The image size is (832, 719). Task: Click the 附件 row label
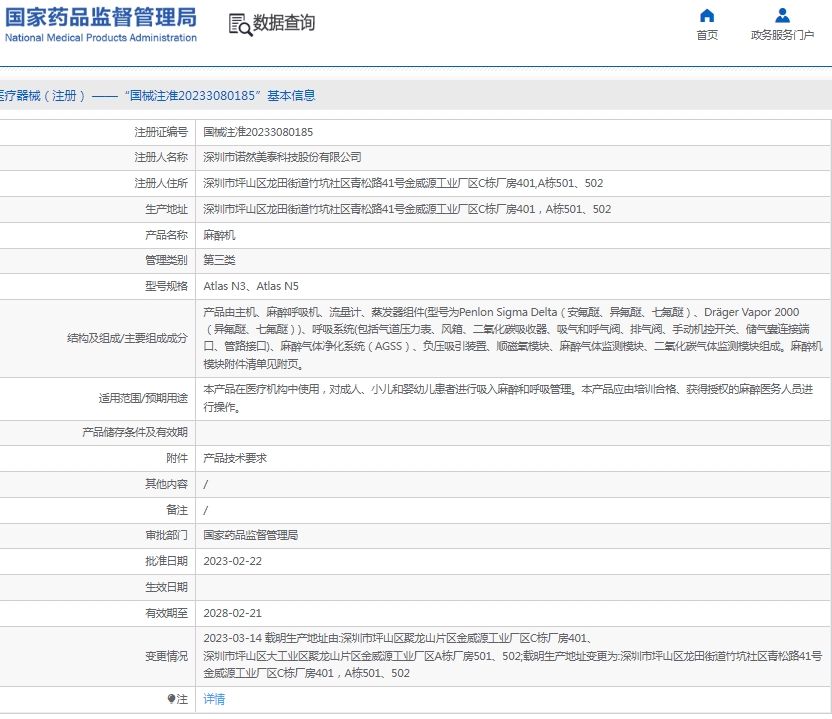click(x=177, y=458)
